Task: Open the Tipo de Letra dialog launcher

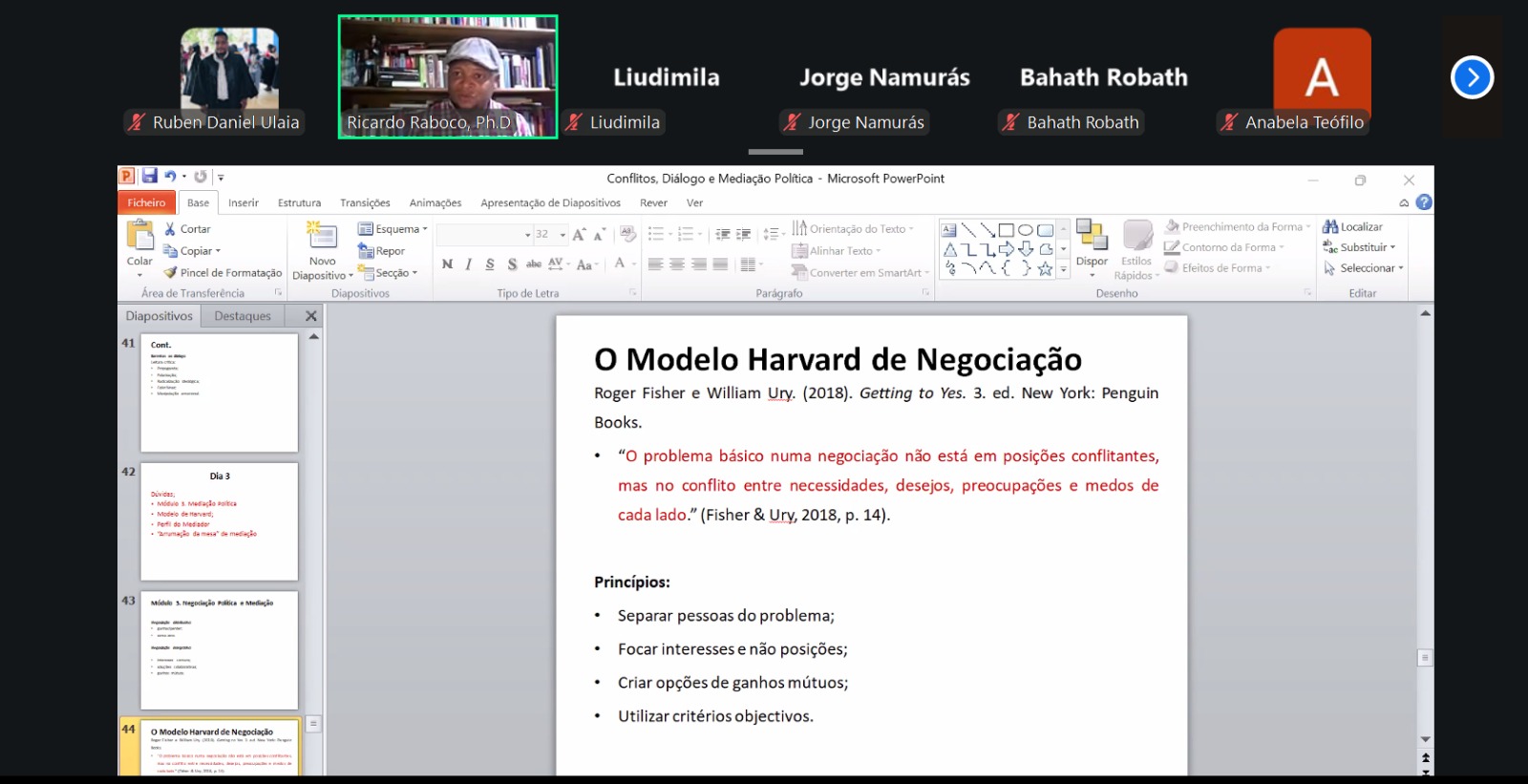Action: pyautogui.click(x=632, y=293)
